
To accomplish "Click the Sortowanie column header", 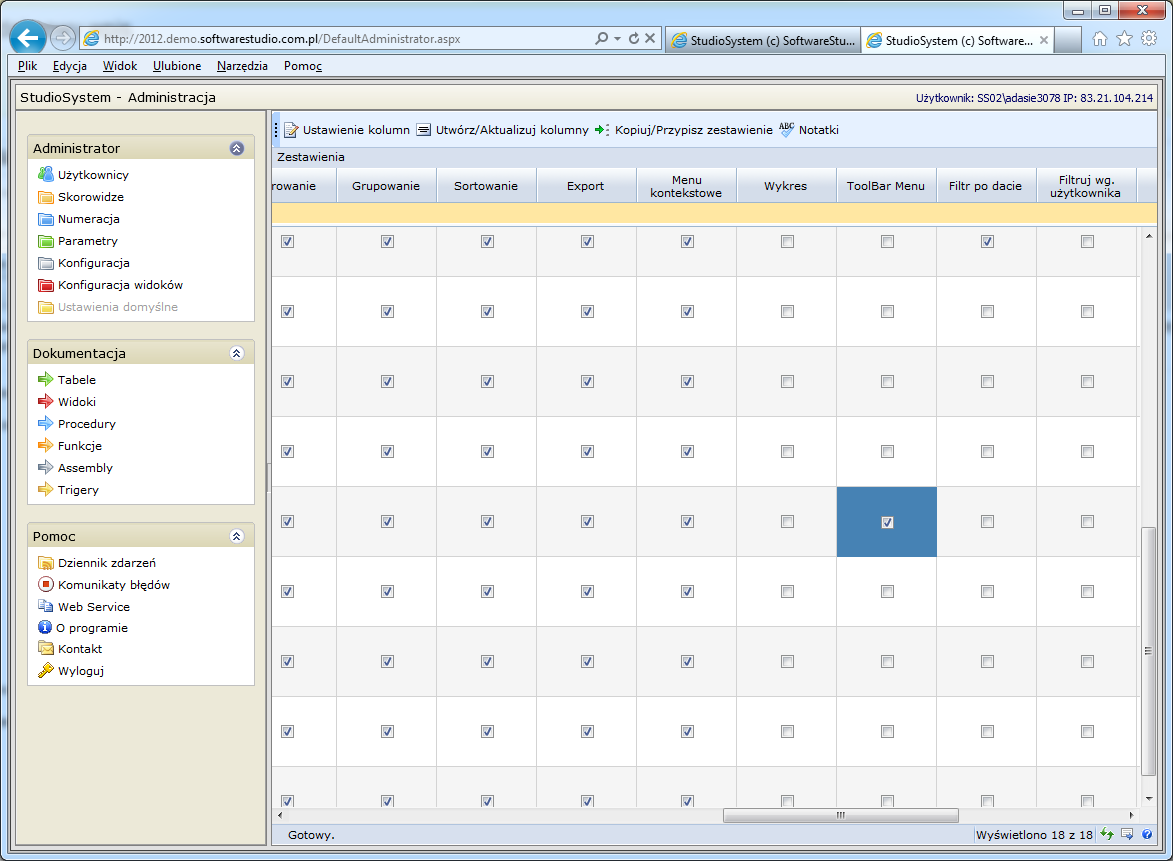I will point(486,186).
